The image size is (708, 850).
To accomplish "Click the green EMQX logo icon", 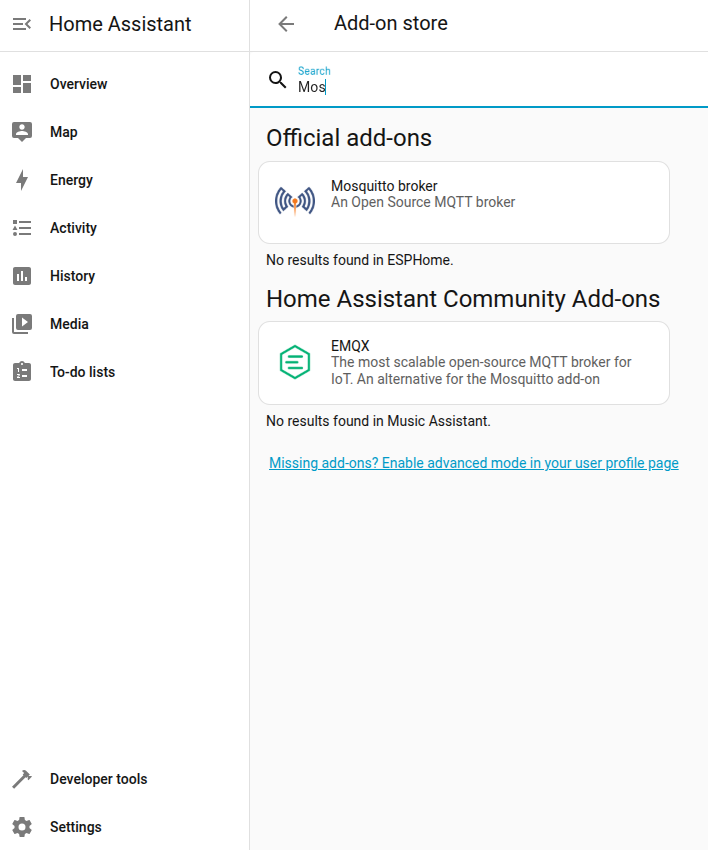I will 295,362.
